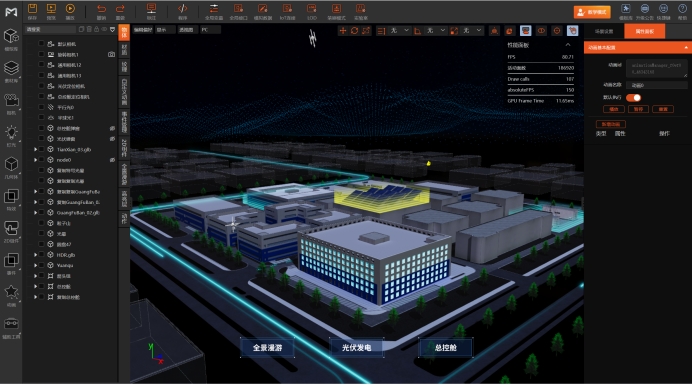The height and width of the screenshot is (385, 692).
Task: Select the 动作 vertical tab
Action: pos(124,219)
